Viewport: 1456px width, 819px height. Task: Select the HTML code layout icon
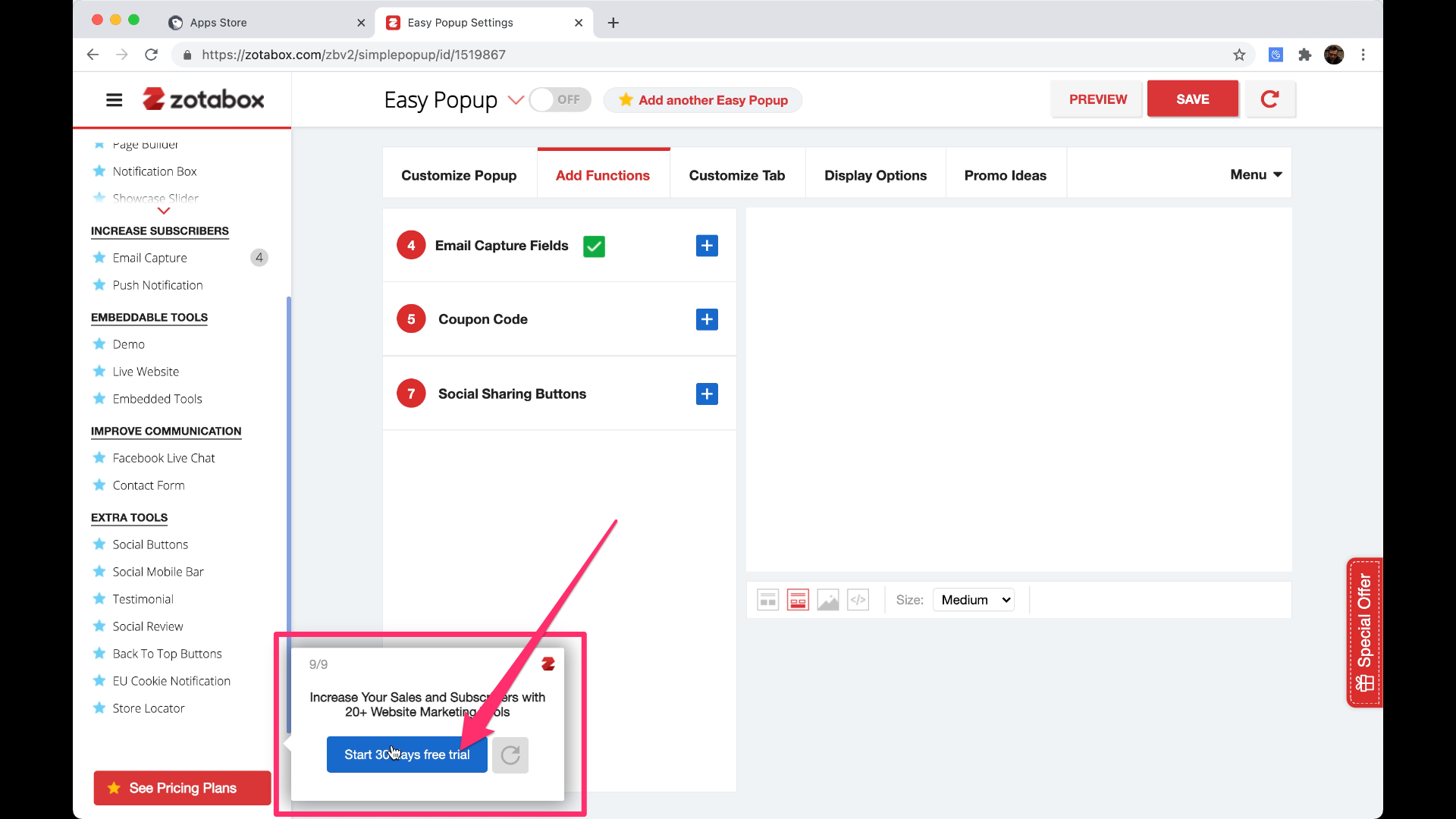pos(858,600)
